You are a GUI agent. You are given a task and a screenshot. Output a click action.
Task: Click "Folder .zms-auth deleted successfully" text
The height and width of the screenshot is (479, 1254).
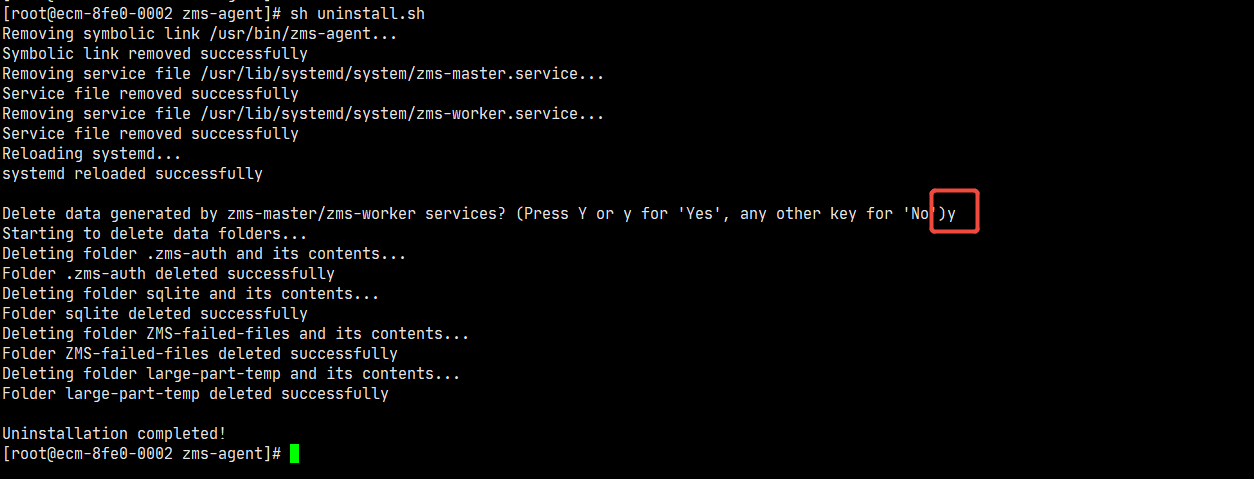(x=168, y=274)
